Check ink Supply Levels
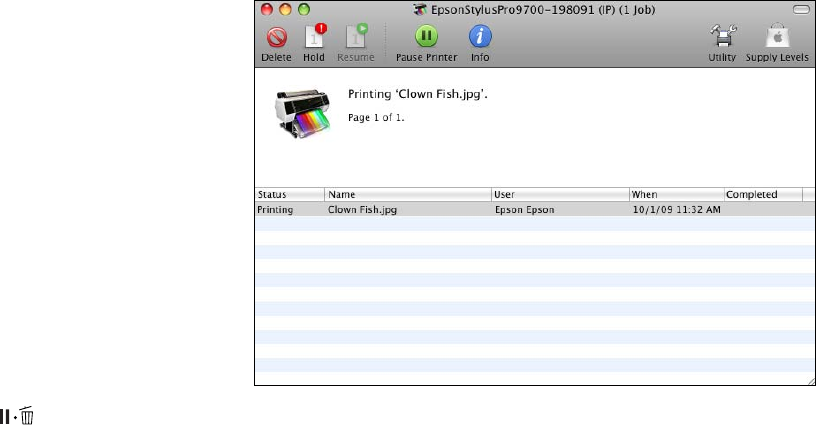Screen dimensions: 816x426 (777, 36)
